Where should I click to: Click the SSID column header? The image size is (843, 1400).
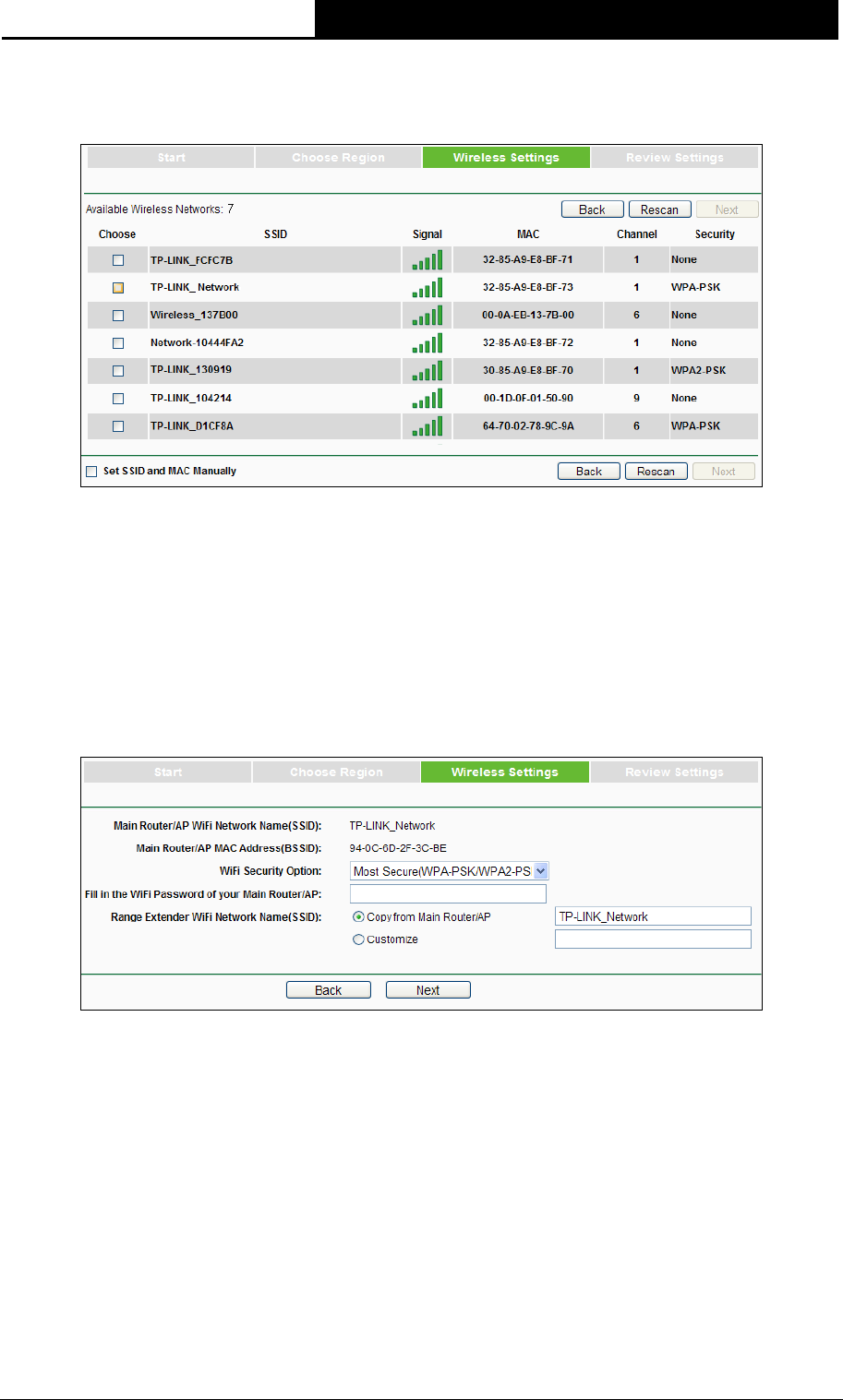(x=275, y=234)
